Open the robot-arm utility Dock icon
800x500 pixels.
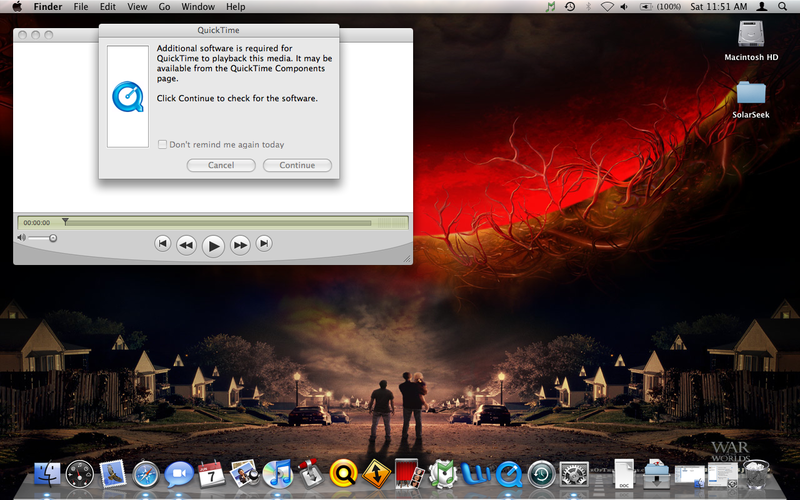(310, 473)
